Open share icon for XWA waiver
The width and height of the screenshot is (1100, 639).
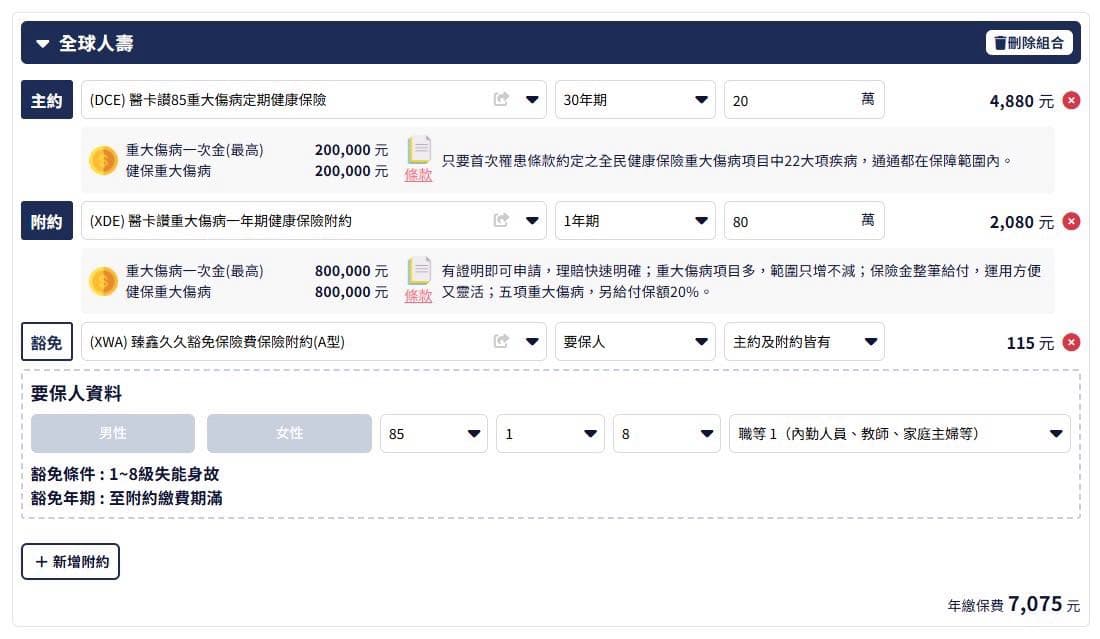coord(501,342)
